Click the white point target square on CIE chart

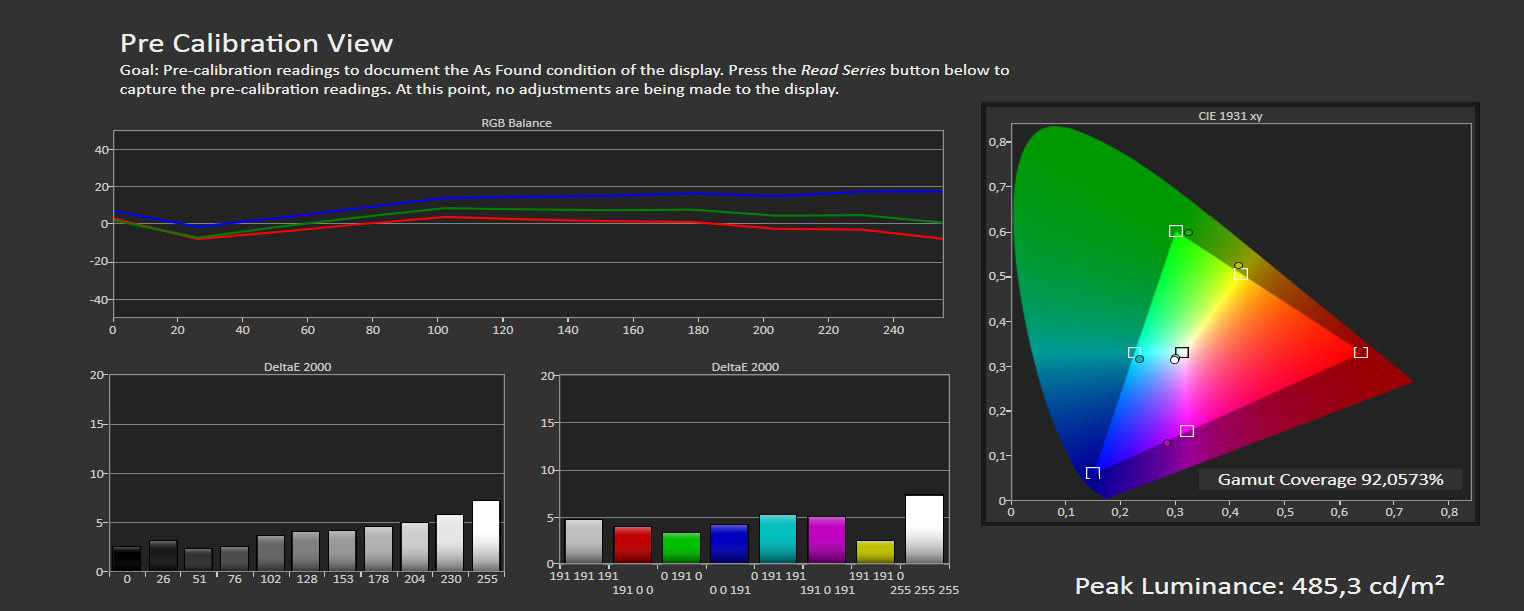[x=1182, y=352]
